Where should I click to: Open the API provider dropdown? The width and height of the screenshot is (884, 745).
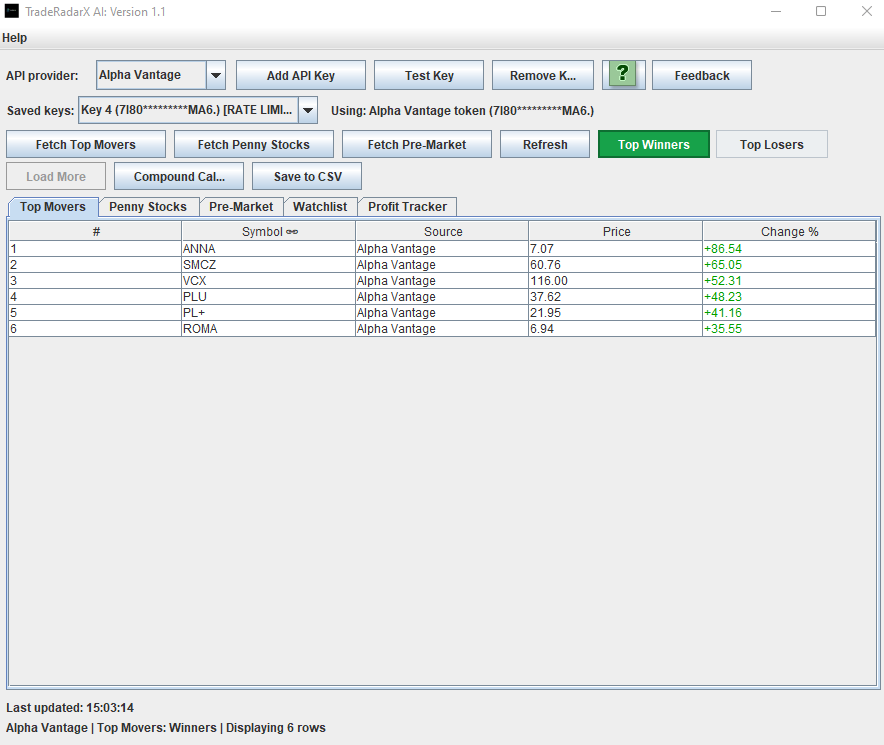215,75
